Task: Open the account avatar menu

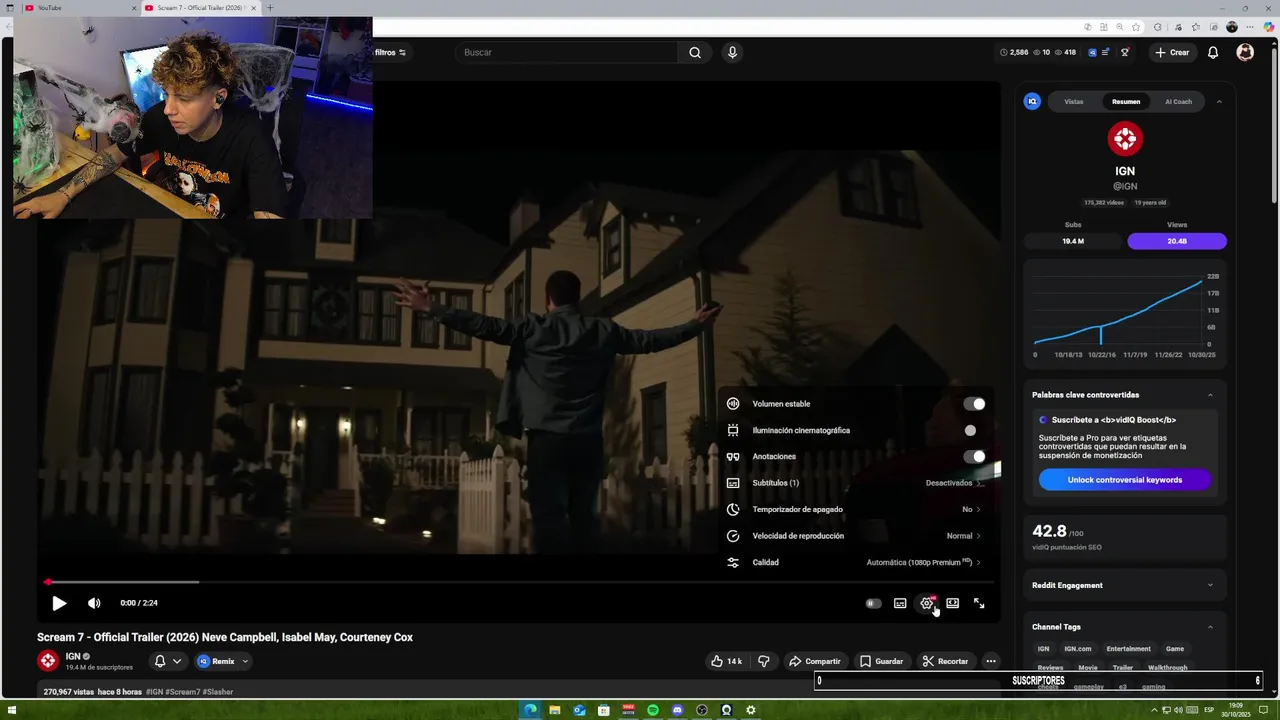Action: [1245, 52]
